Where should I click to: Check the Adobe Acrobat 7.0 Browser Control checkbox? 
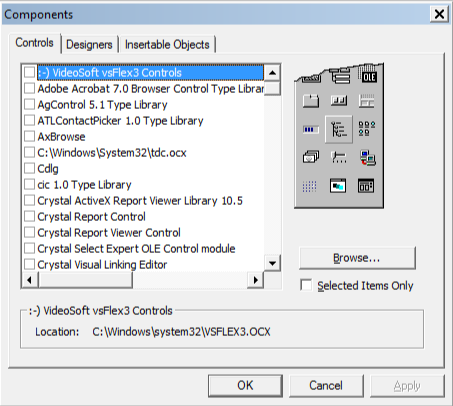coord(30,88)
